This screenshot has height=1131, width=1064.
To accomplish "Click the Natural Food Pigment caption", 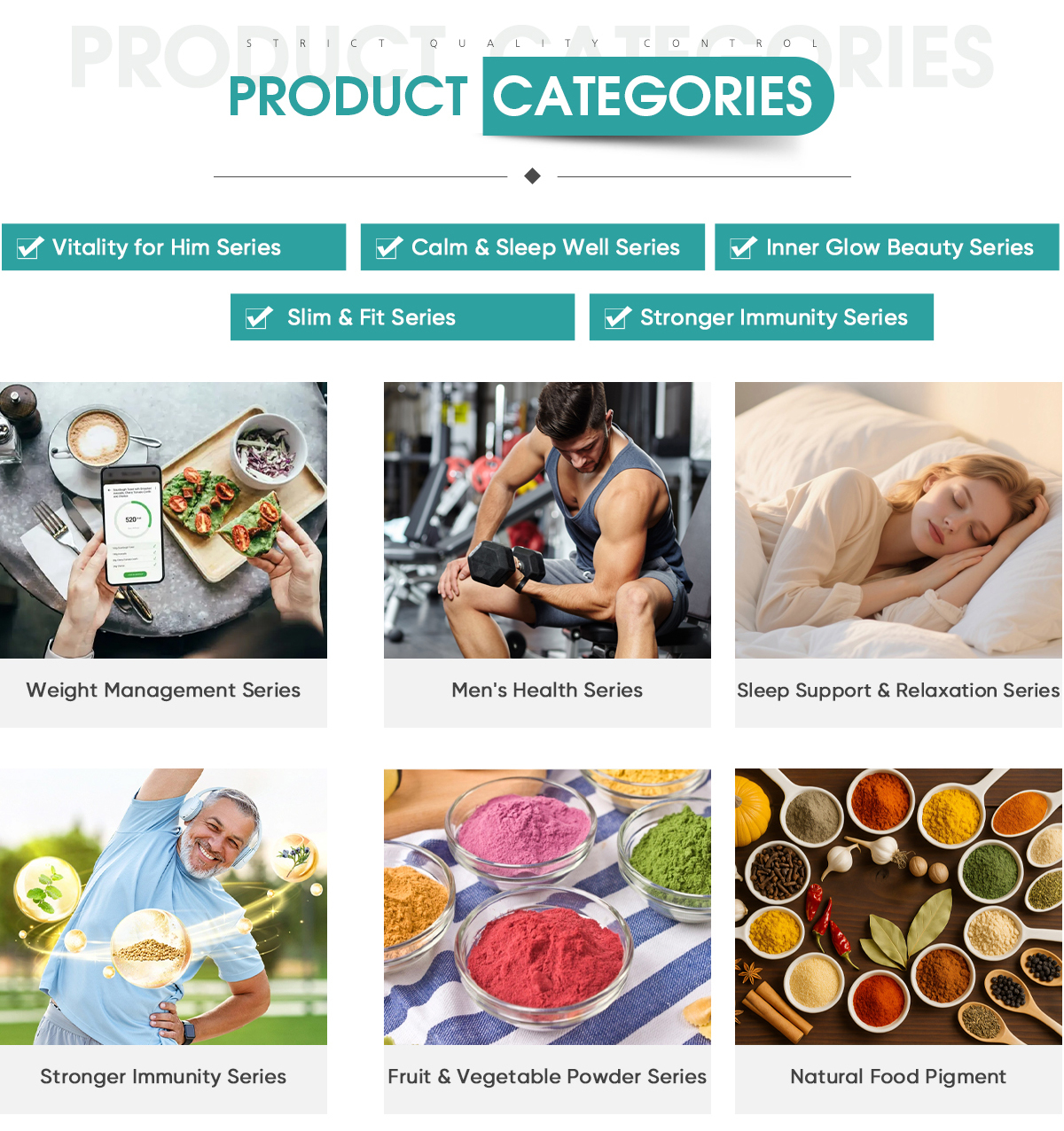I will click(x=898, y=1077).
